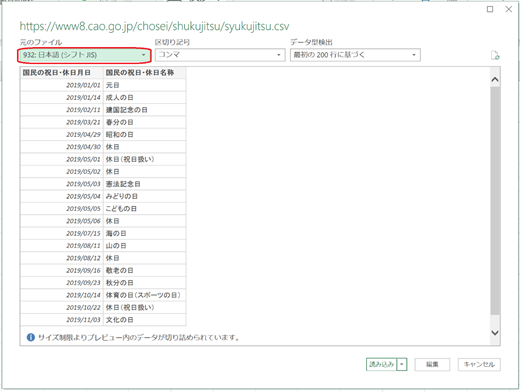Select the 国民の祝日・休日名称 column header
Screen dimensions: 520x392
(144, 73)
